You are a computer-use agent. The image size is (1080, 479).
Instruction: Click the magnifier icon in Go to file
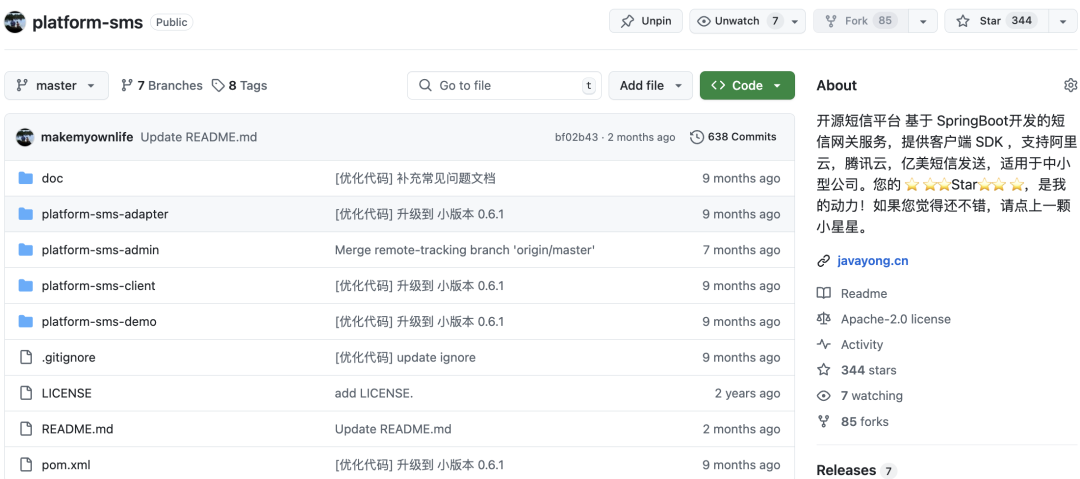[x=425, y=85]
